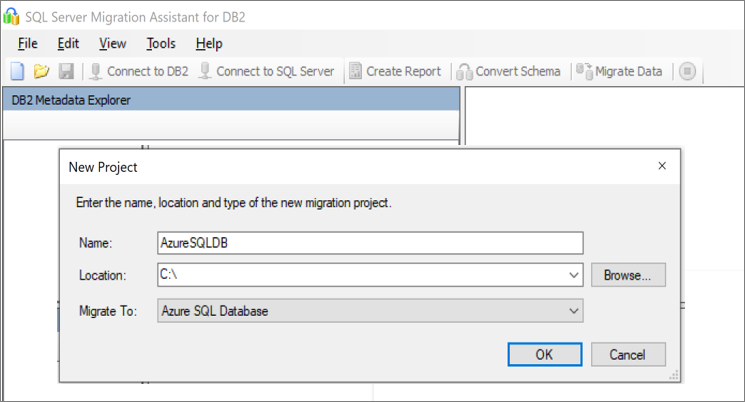Click the New Project toolbar icon
Image resolution: width=745 pixels, height=402 pixels.
(x=17, y=71)
